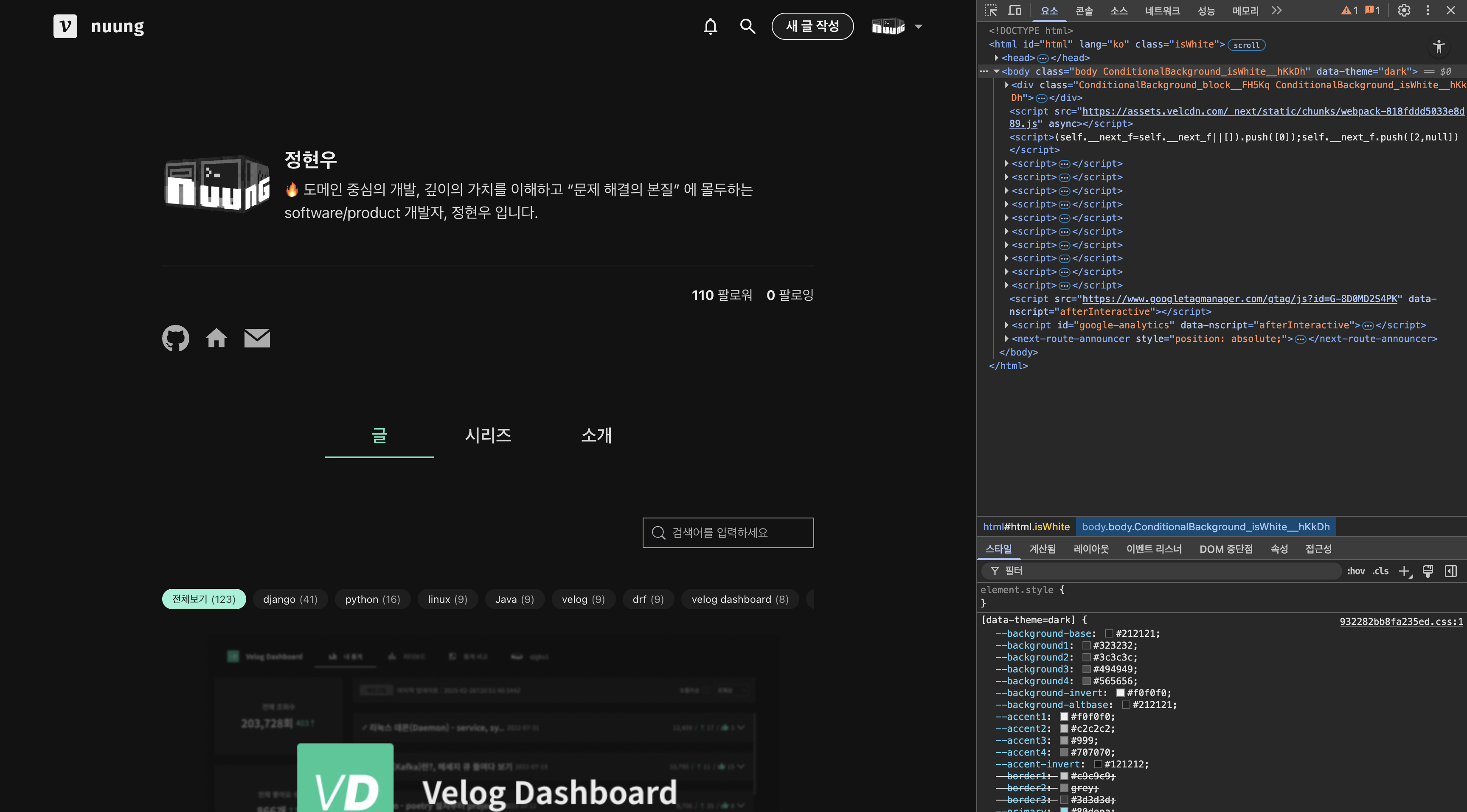Activate the element inspector picker
The height and width of the screenshot is (812, 1467).
coord(991,10)
